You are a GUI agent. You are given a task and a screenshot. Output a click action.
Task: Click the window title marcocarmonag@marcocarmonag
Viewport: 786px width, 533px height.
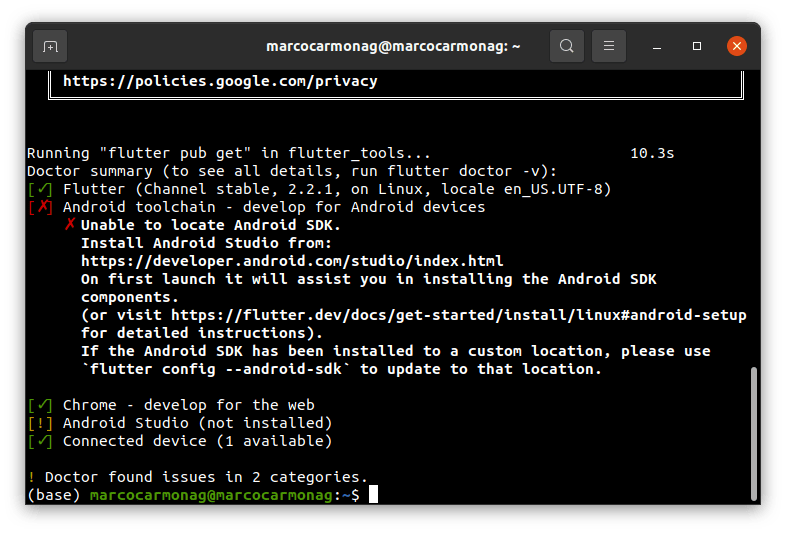pos(393,46)
